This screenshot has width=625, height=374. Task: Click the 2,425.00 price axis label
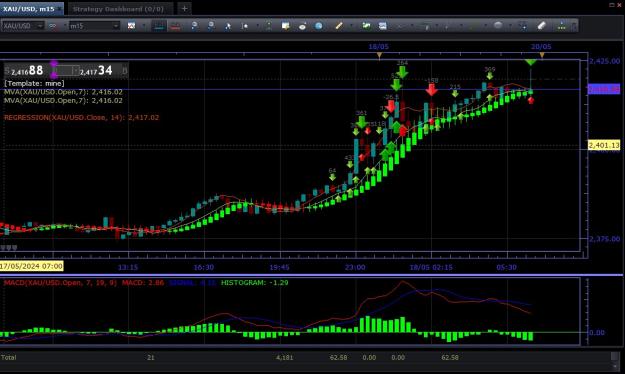[605, 61]
